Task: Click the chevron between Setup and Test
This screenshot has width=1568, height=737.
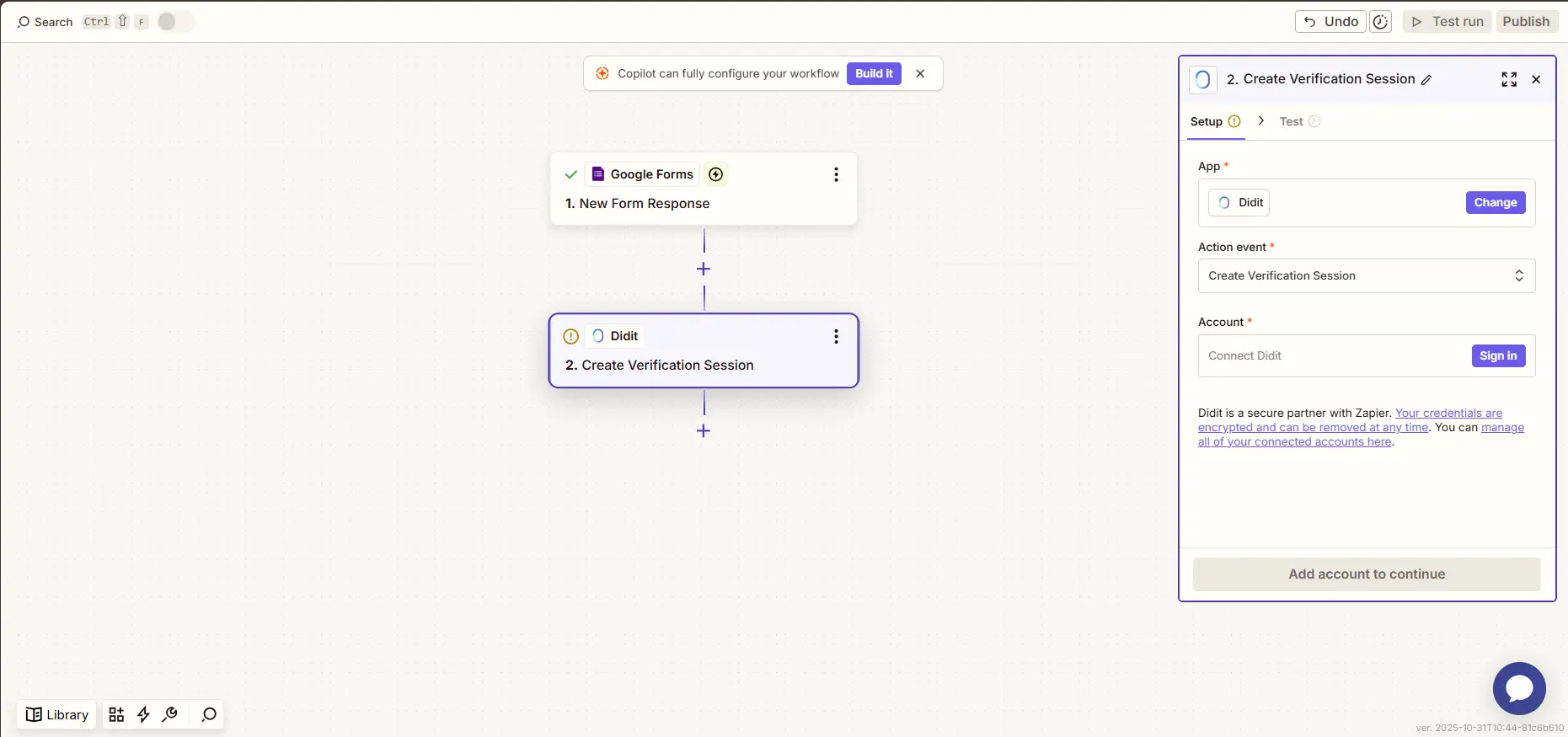Action: [1260, 121]
